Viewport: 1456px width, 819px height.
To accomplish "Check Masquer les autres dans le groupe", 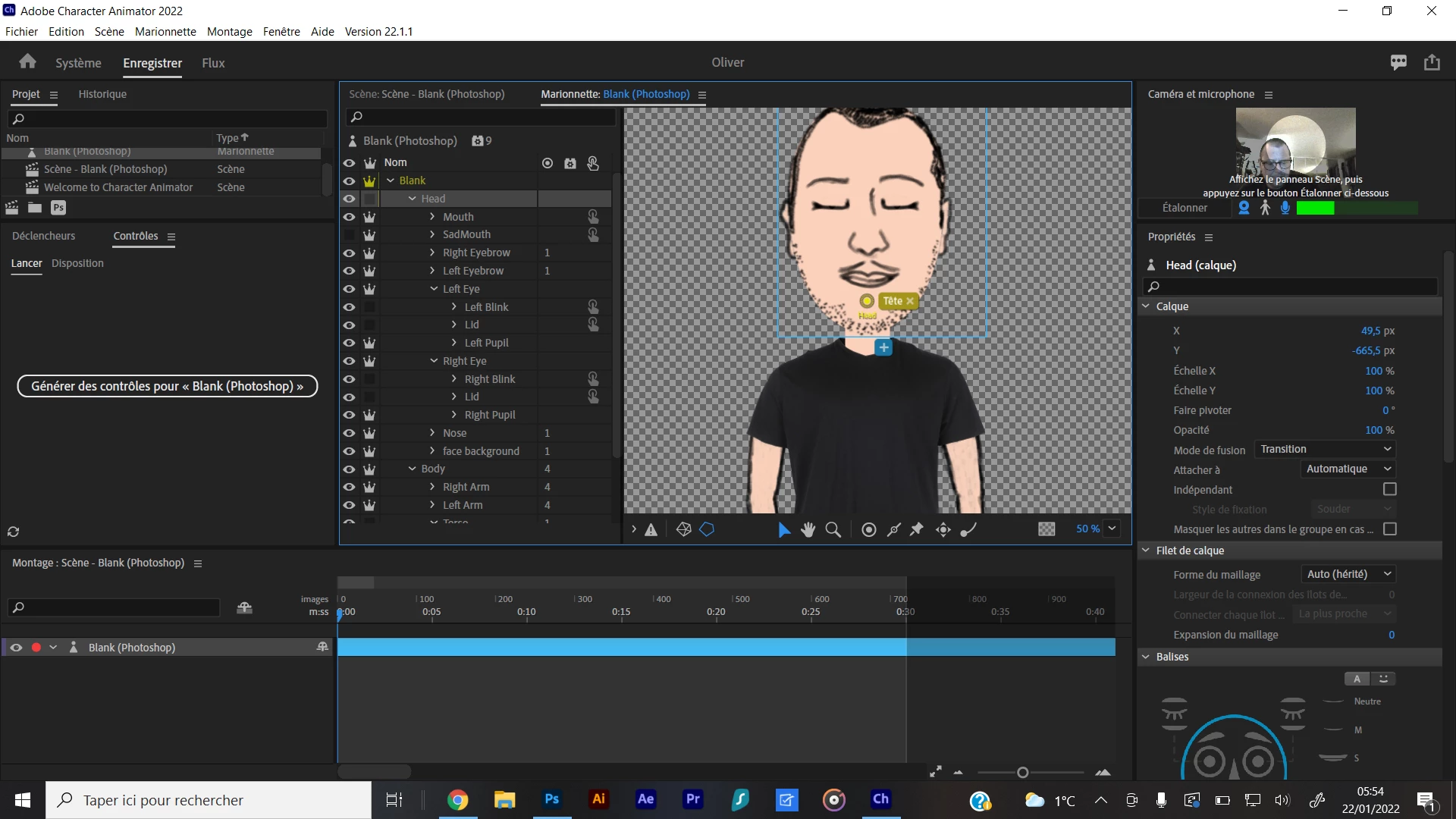I will (x=1389, y=529).
